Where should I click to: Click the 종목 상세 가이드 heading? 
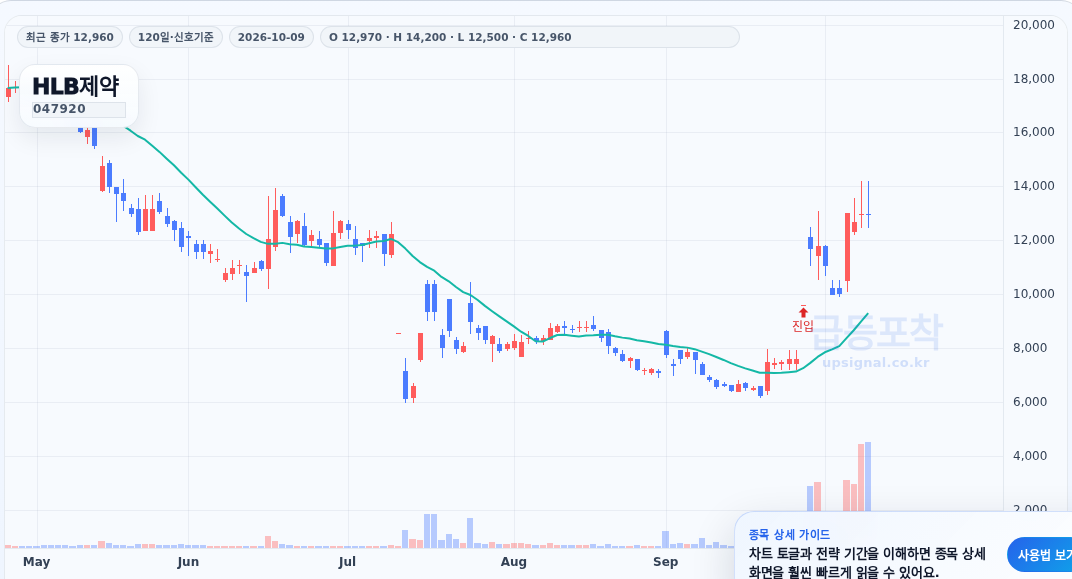pos(789,535)
